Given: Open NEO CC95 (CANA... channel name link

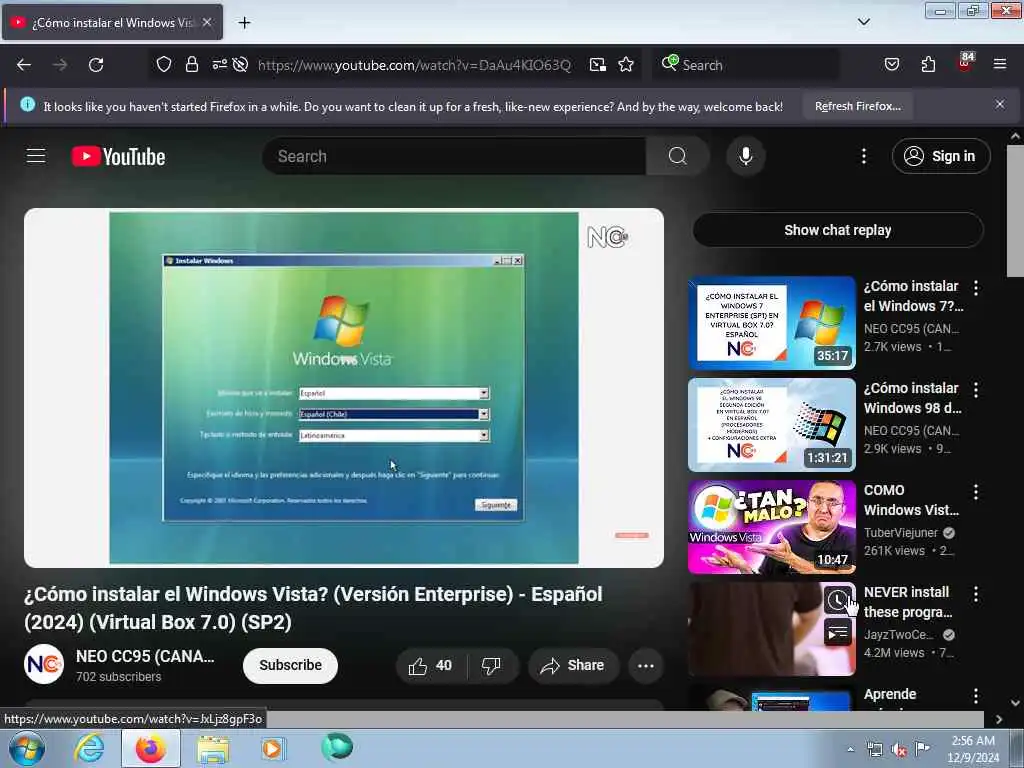Looking at the screenshot, I should tap(145, 656).
